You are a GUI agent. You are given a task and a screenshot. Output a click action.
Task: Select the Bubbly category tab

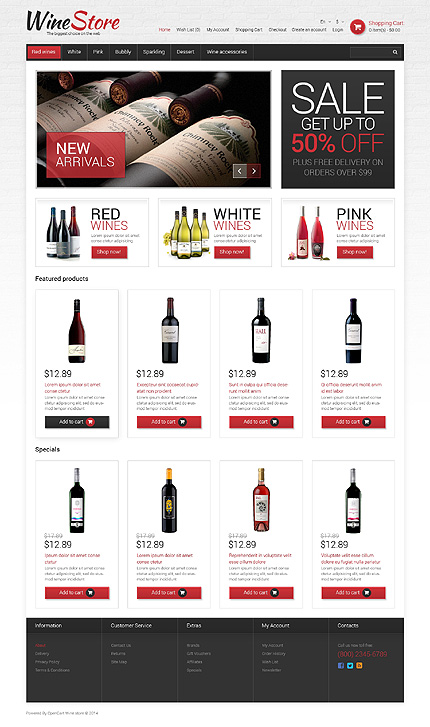pos(123,52)
